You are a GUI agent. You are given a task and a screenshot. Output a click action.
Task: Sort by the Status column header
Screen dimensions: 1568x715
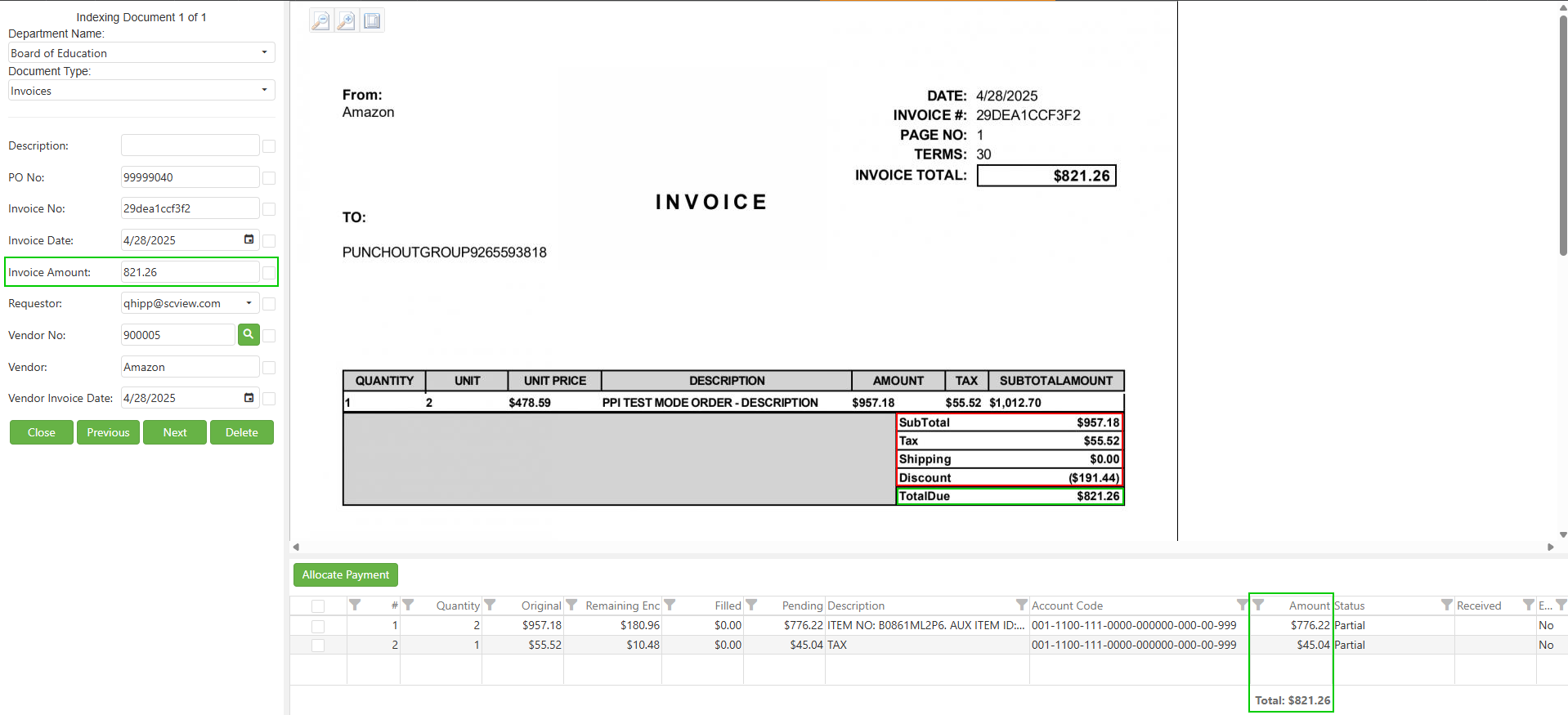pyautogui.click(x=1350, y=606)
